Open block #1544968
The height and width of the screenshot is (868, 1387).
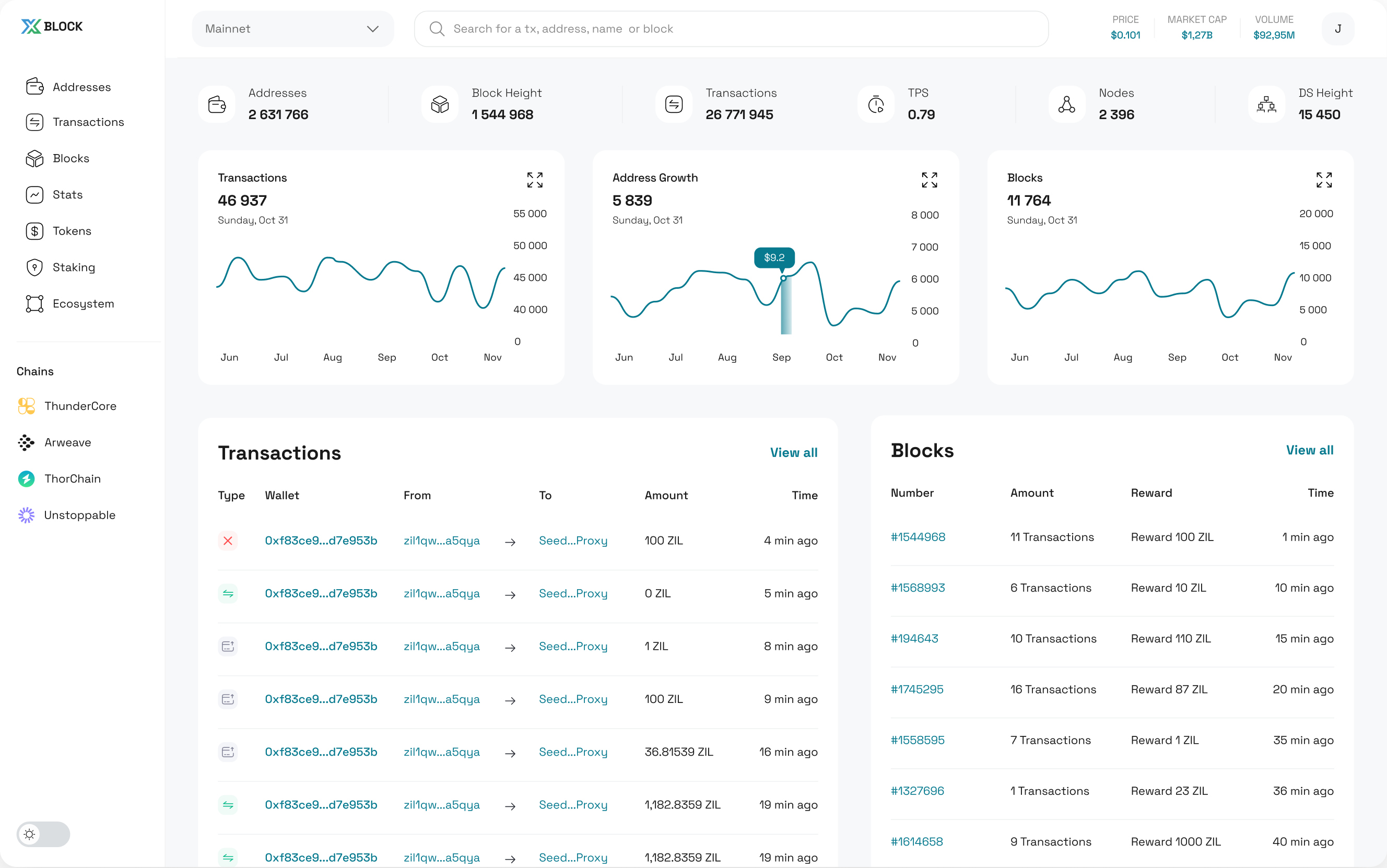(x=918, y=537)
